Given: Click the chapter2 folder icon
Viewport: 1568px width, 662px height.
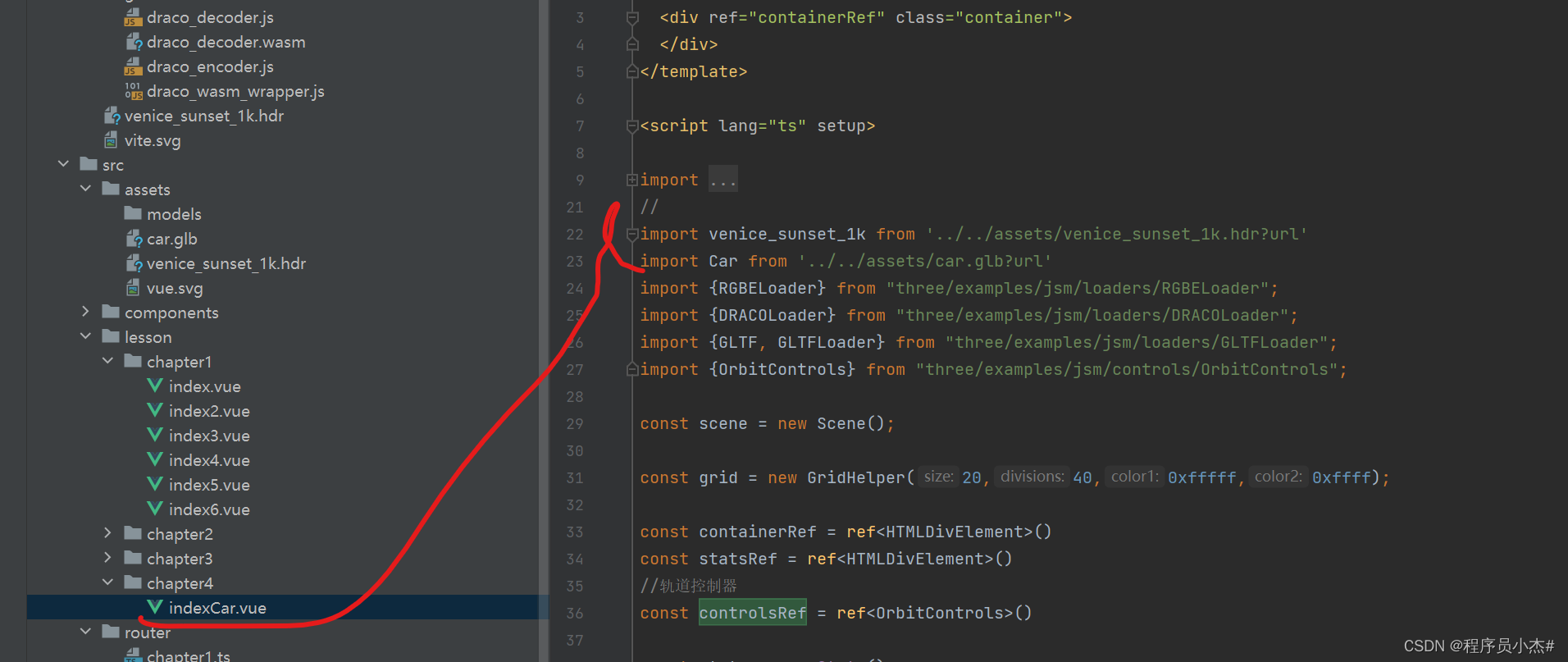Looking at the screenshot, I should coord(133,533).
